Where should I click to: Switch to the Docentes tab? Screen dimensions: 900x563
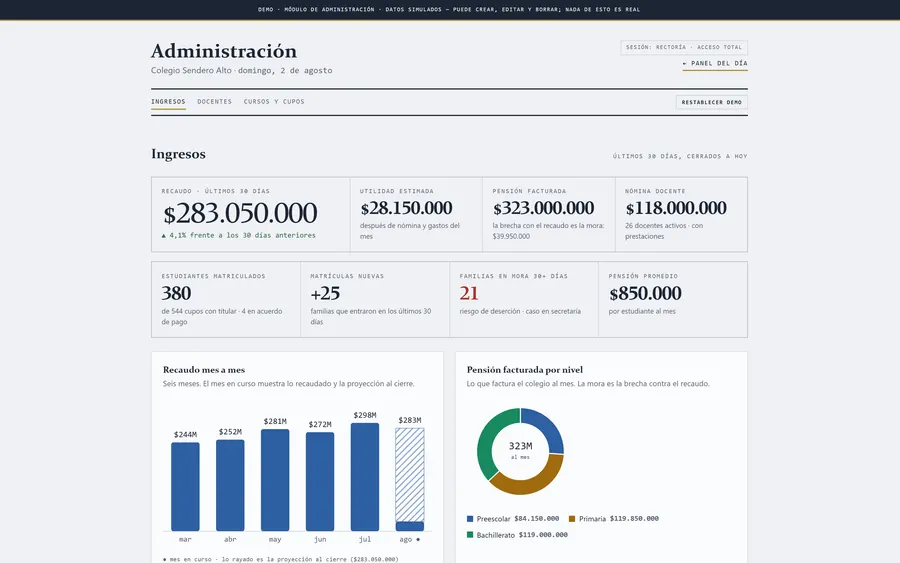coord(214,102)
